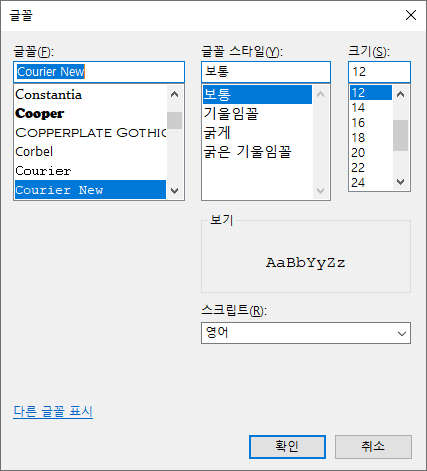Pick font size 16
Image resolution: width=427 pixels, height=471 pixels.
coord(371,123)
